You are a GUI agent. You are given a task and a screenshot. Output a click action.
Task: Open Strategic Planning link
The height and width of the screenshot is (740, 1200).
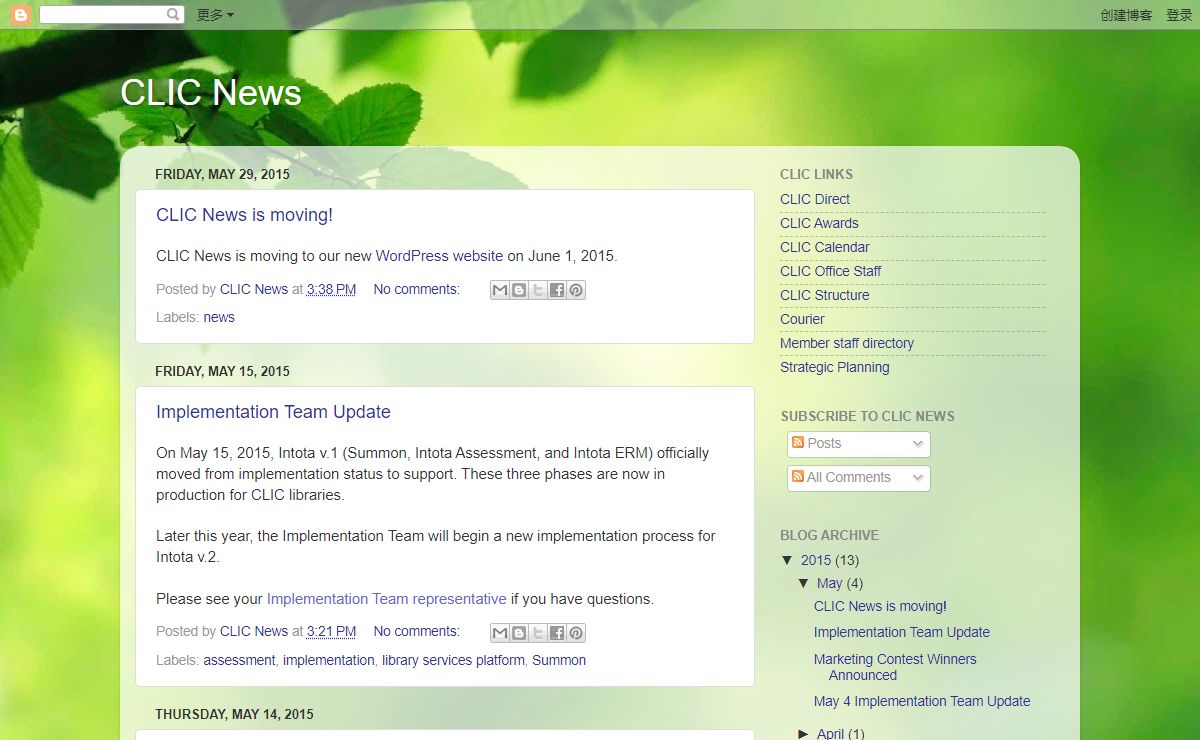(835, 367)
